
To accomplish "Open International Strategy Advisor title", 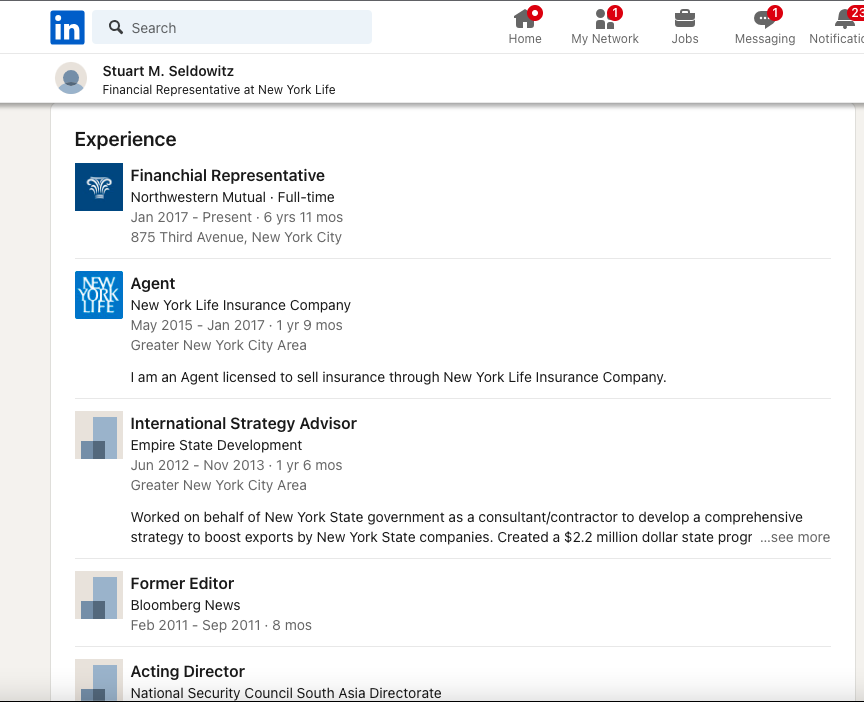I will 244,424.
